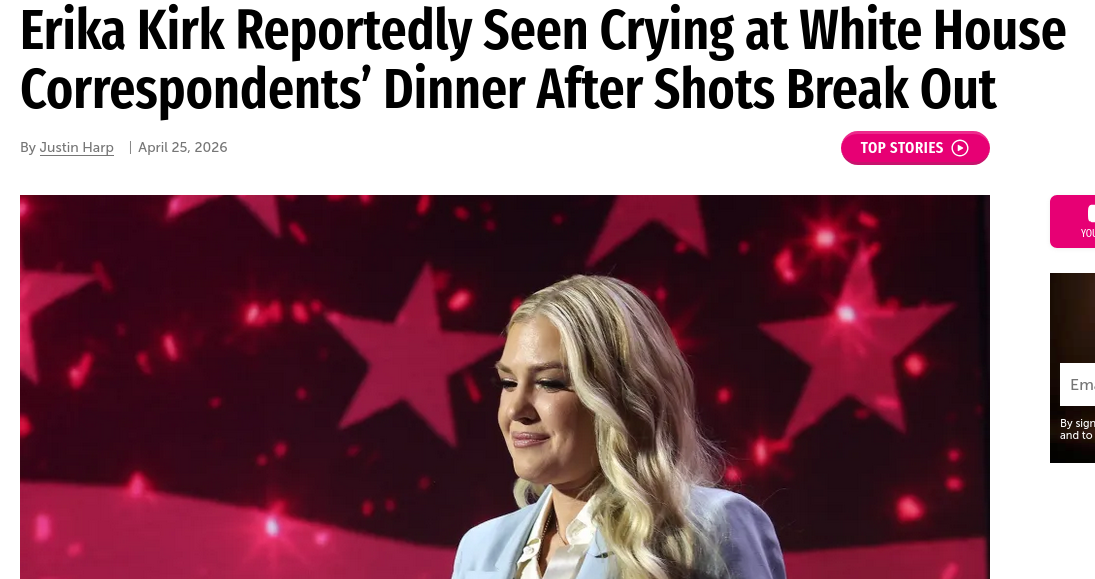Click the 'By sign...' fine print under Email

click(x=1078, y=429)
